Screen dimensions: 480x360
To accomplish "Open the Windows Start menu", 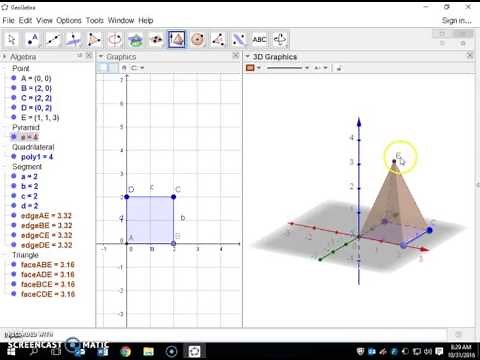I will pyautogui.click(x=11, y=352).
